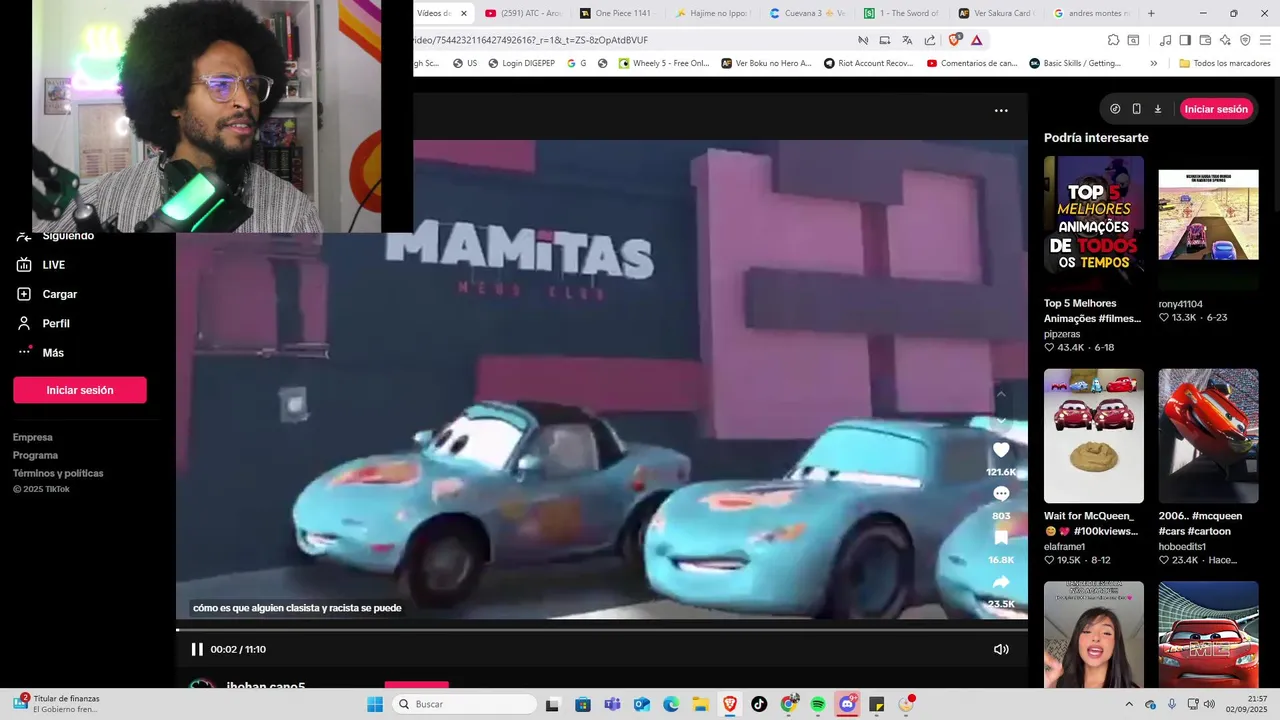Viewport: 1280px width, 720px height.
Task: Open the browser main hamburger menu
Action: pyautogui.click(x=1266, y=40)
